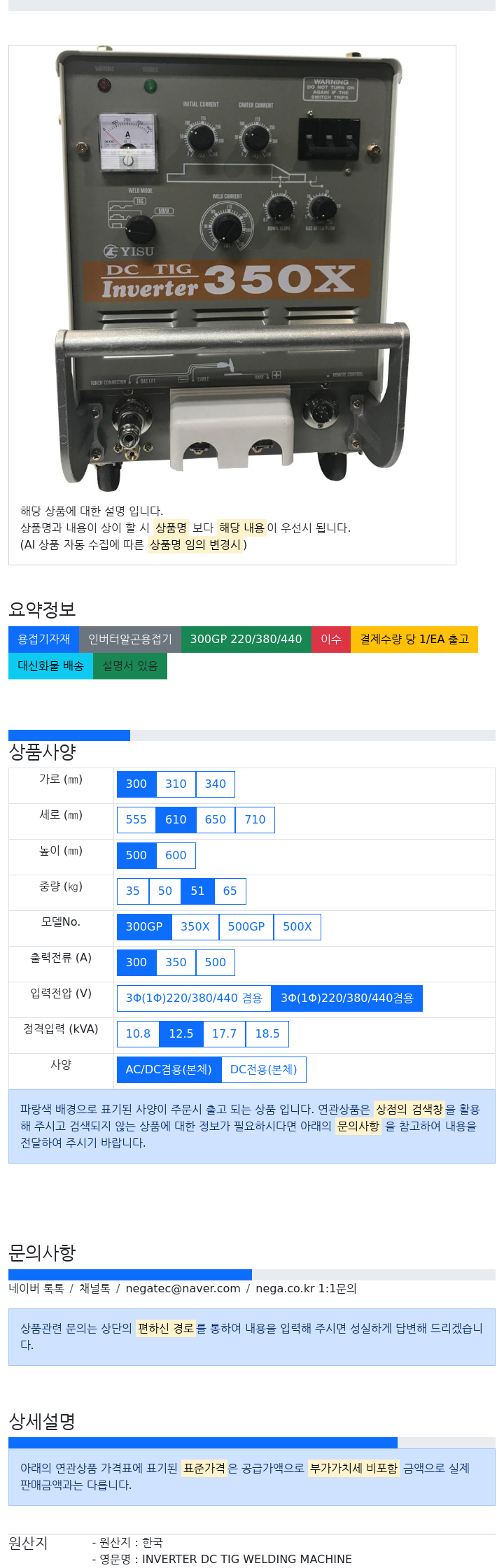Switch model to 350X
This screenshot has height=1568, width=504.
[195, 927]
